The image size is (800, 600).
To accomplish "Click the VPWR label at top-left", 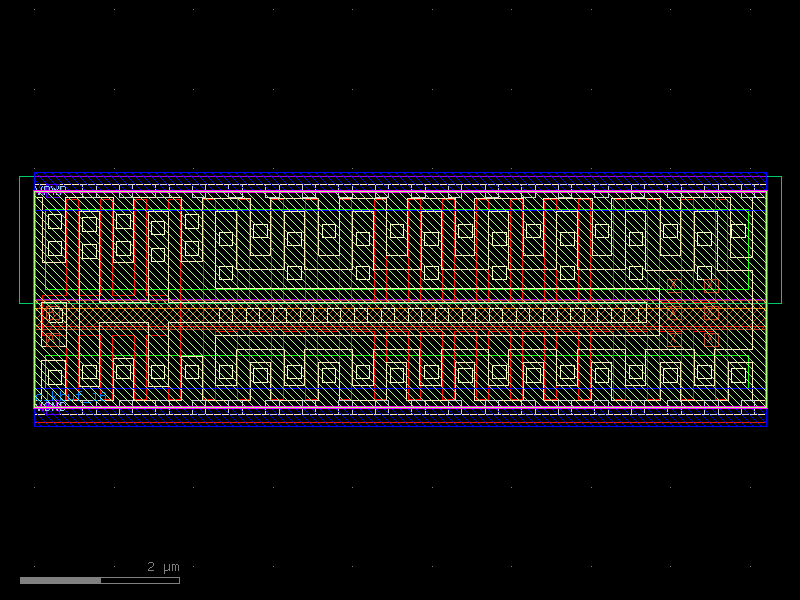I will 50,188.
